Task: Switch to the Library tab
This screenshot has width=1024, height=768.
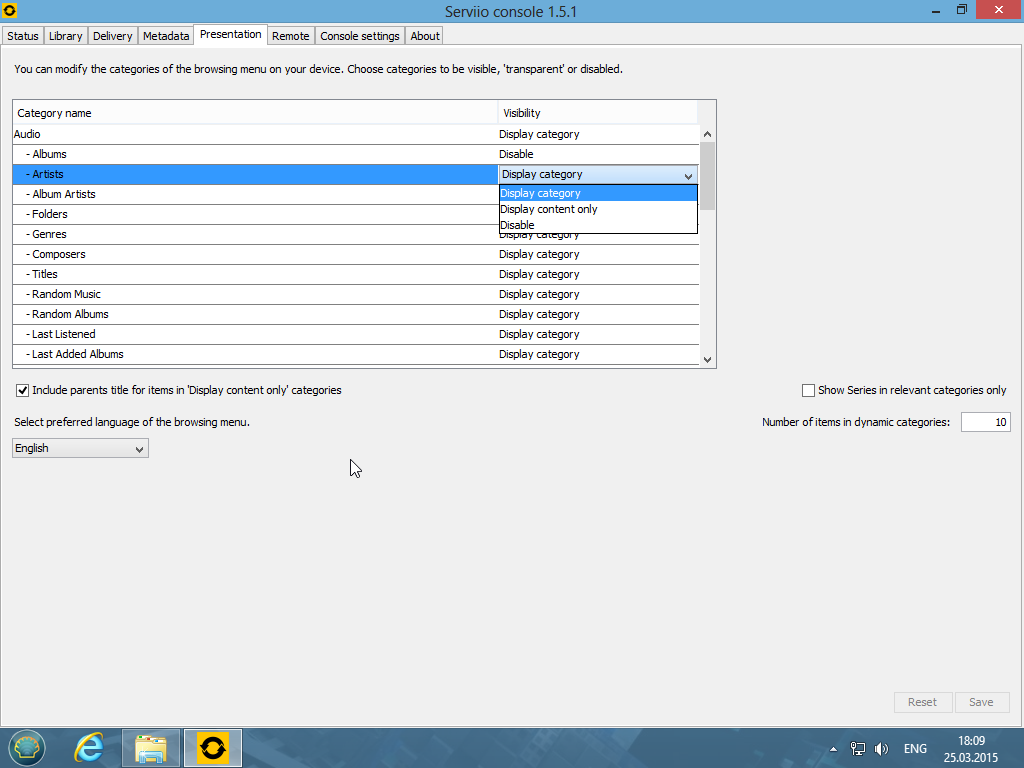Action: (66, 36)
